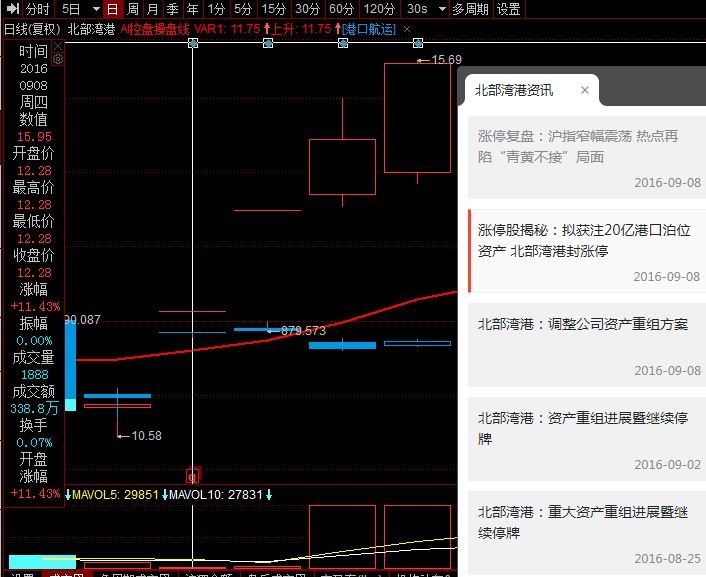Select the 月 monthly period tab
The image size is (706, 577).
[x=153, y=9]
